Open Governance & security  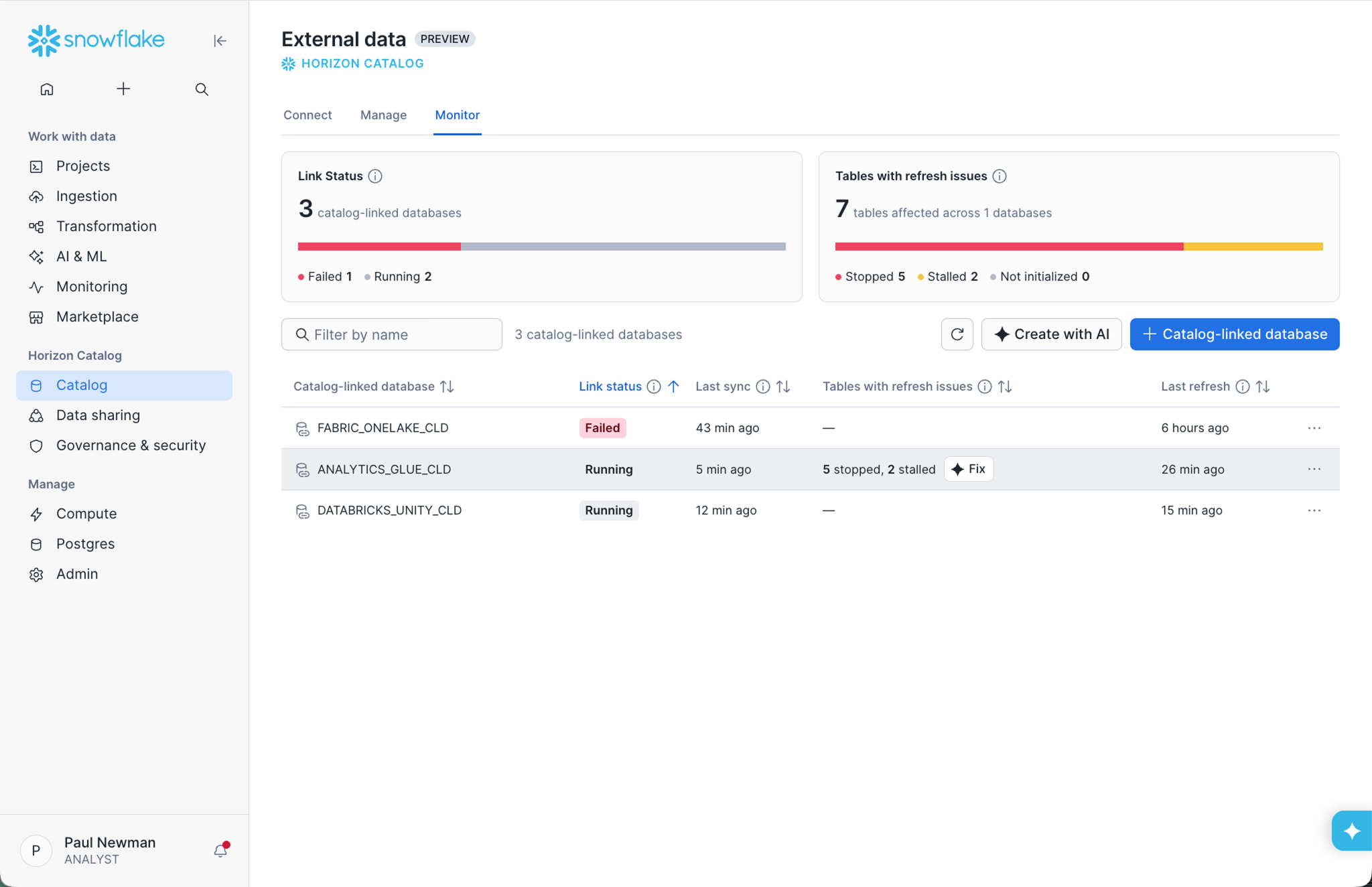(124, 446)
